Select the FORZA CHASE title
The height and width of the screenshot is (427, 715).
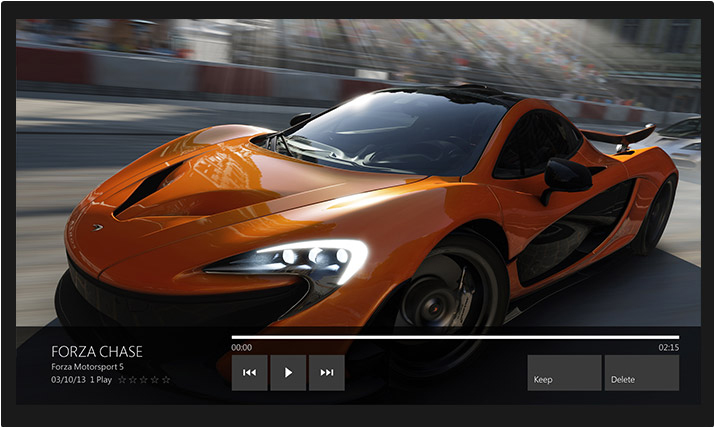coord(97,352)
